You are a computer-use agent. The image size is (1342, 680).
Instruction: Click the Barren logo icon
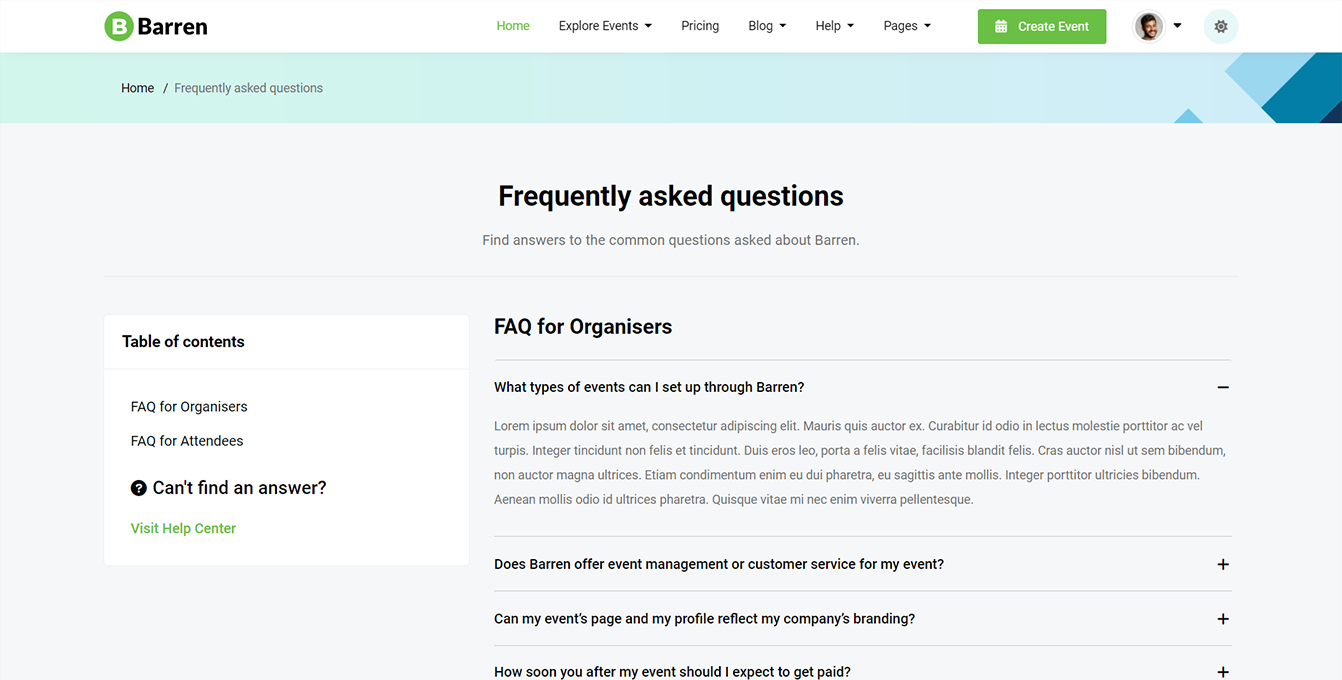pyautogui.click(x=119, y=27)
